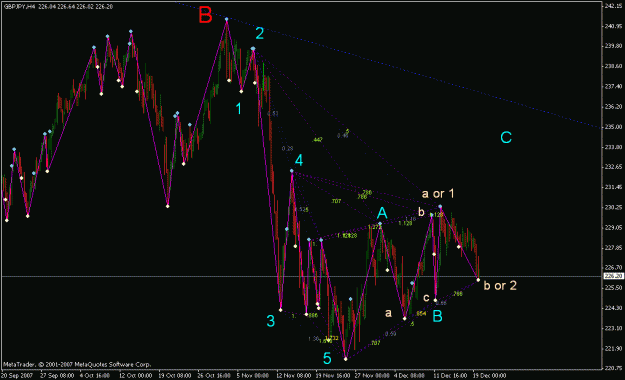Click the price 240.95 on the axis
Viewport: 625px width, 380px height.
point(614,26)
